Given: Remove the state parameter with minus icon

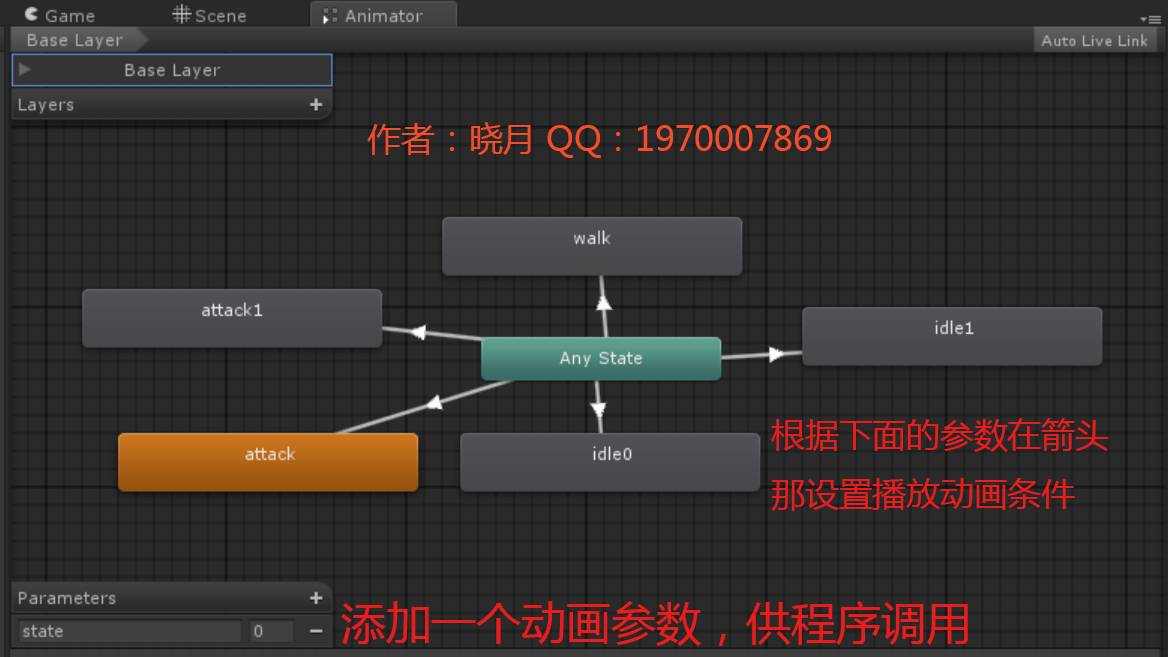Looking at the screenshot, I should click(x=316, y=631).
